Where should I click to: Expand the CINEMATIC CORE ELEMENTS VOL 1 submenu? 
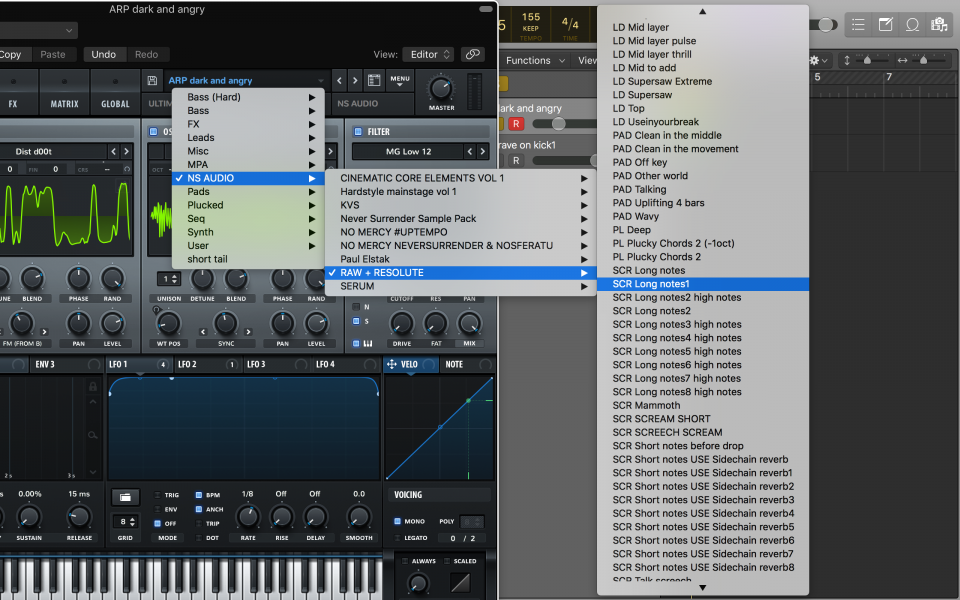coord(460,178)
